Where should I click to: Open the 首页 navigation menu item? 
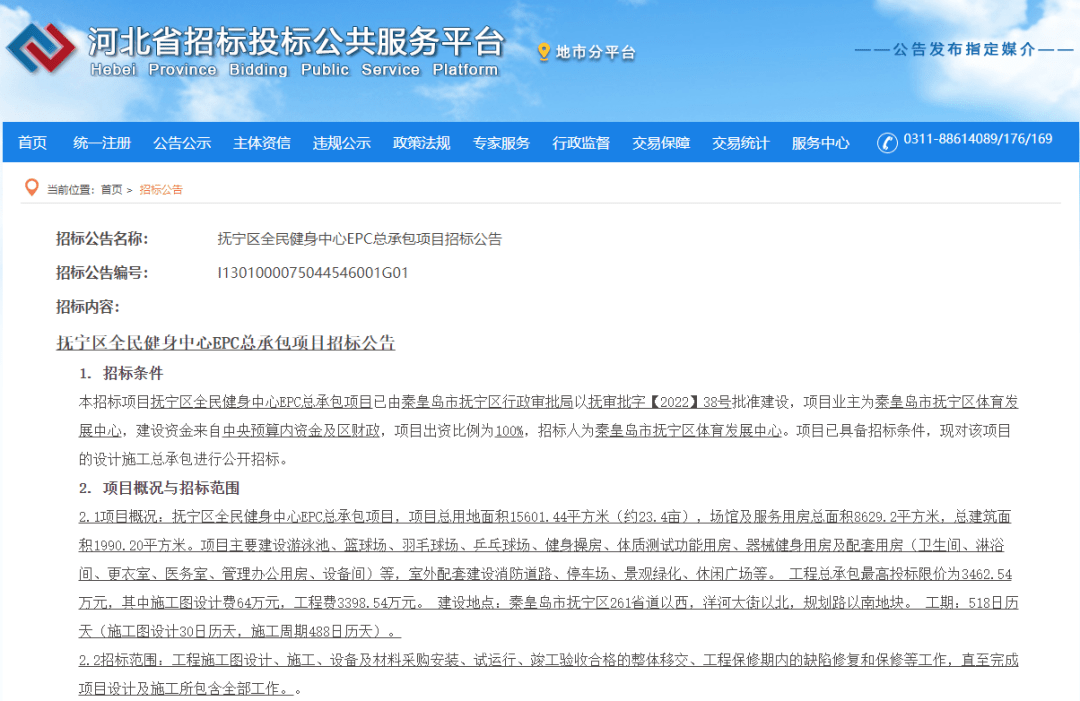coord(32,143)
